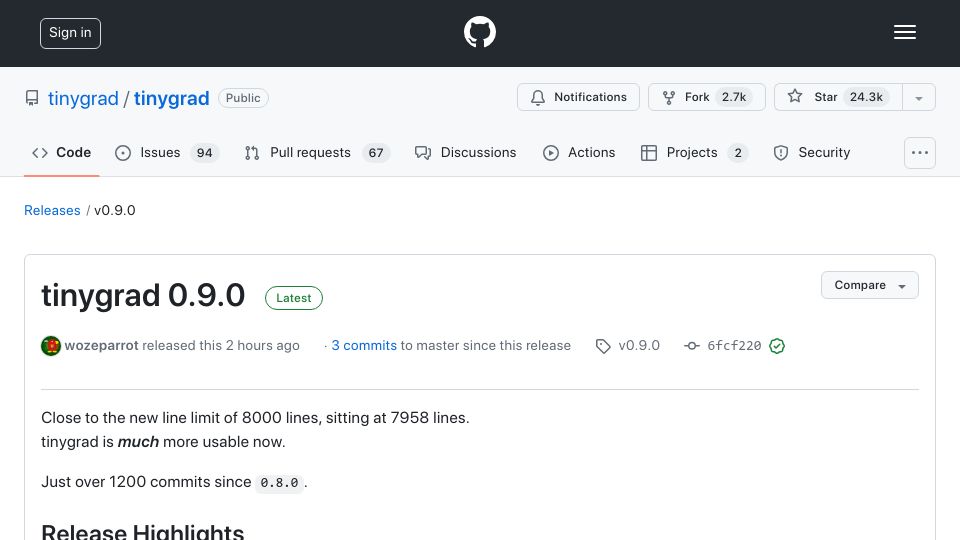
Task: Open the Actions tab
Action: point(579,152)
